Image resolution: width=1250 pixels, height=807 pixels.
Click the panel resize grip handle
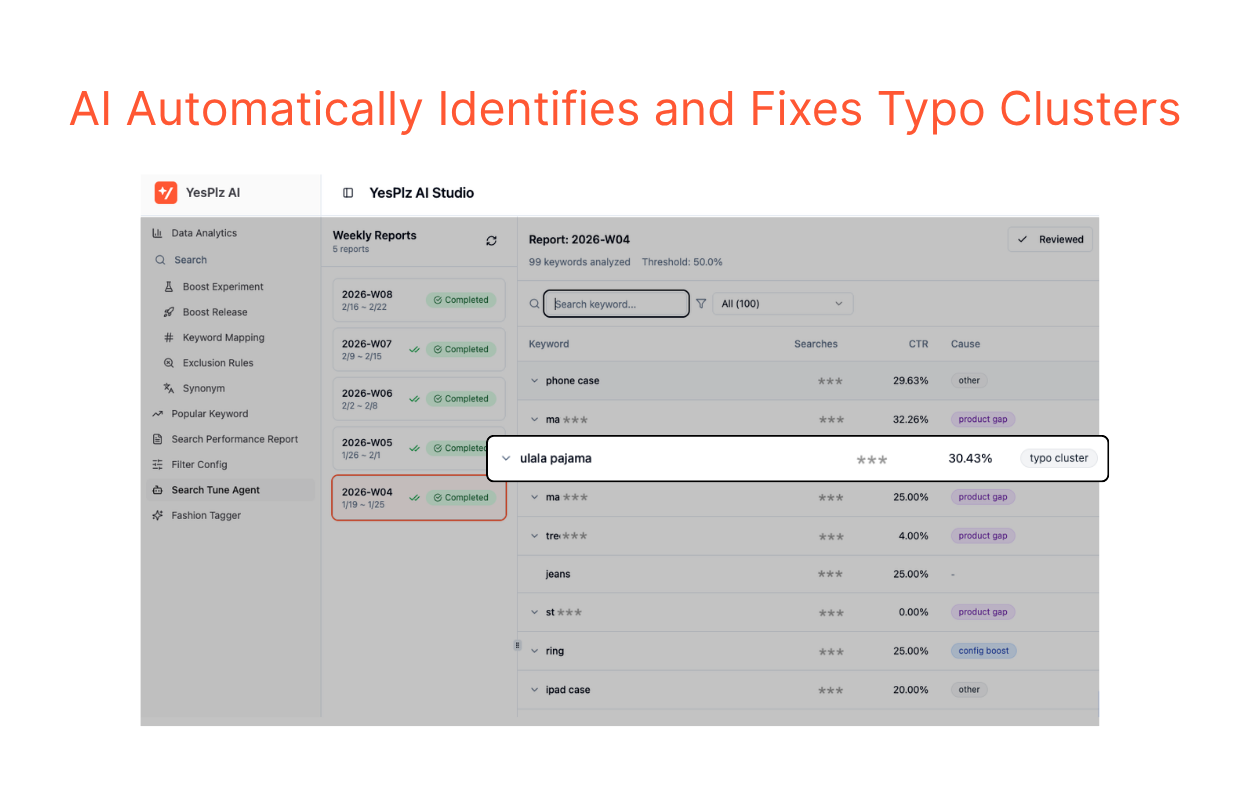click(x=518, y=645)
